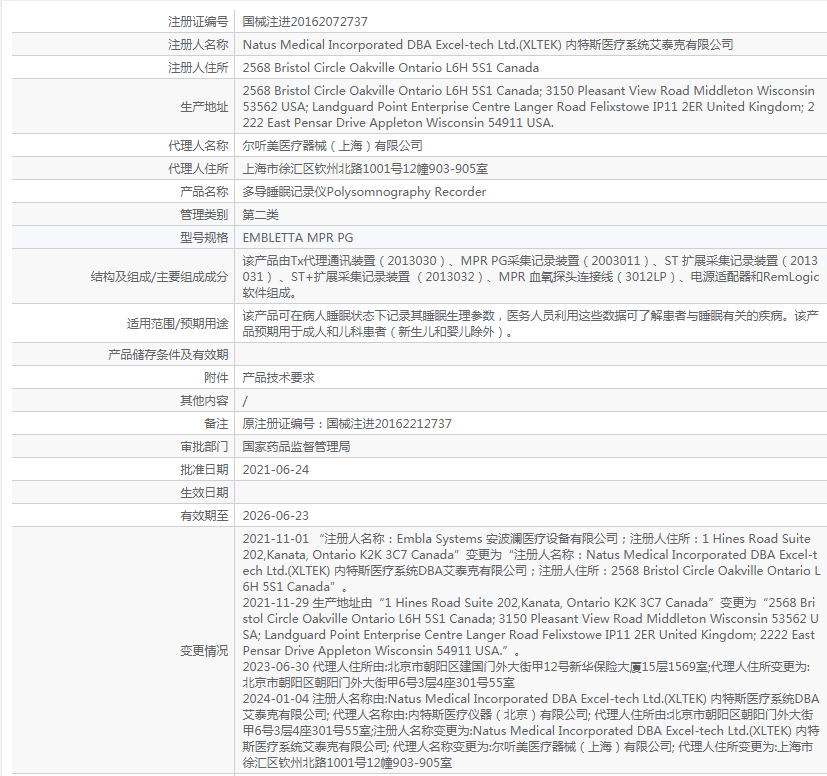The height and width of the screenshot is (776, 827).
Task: Click the 其他内容 label
Action: click(x=204, y=401)
